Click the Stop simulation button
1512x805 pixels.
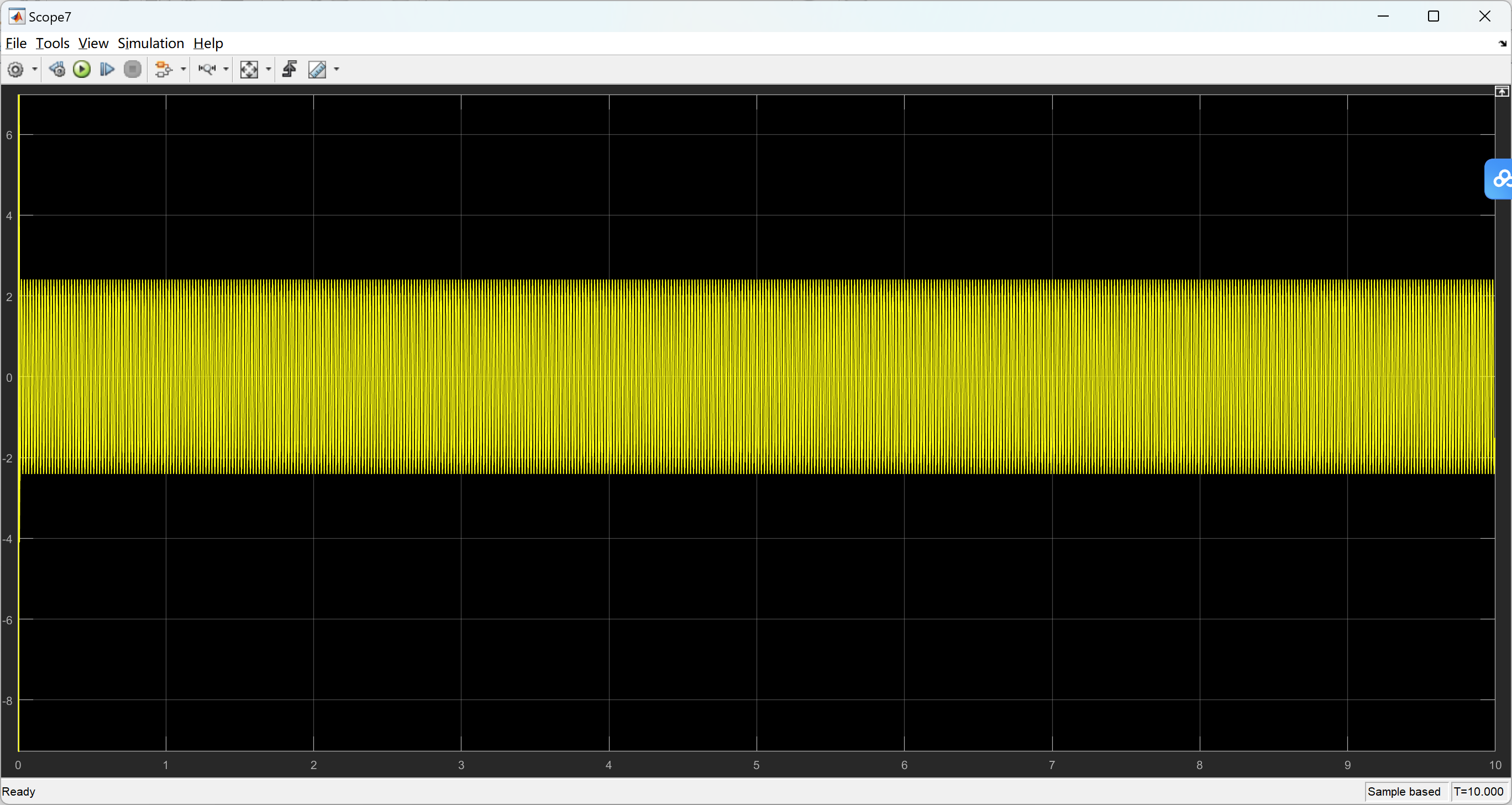click(x=133, y=70)
